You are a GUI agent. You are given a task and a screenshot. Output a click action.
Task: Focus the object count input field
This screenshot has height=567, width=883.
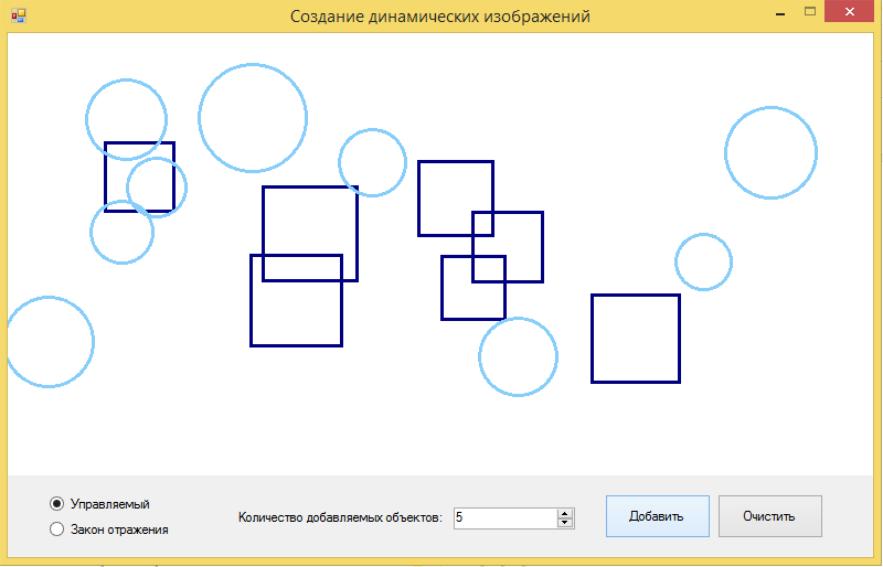point(505,518)
